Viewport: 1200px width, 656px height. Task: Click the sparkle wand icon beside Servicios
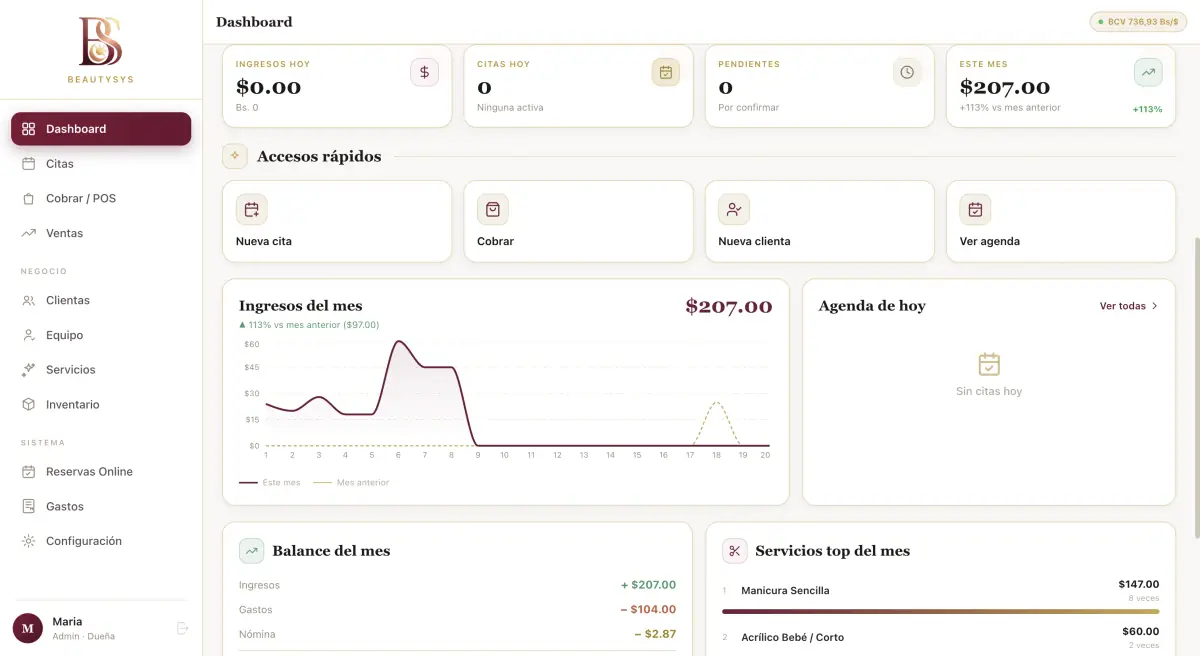pyautogui.click(x=28, y=370)
